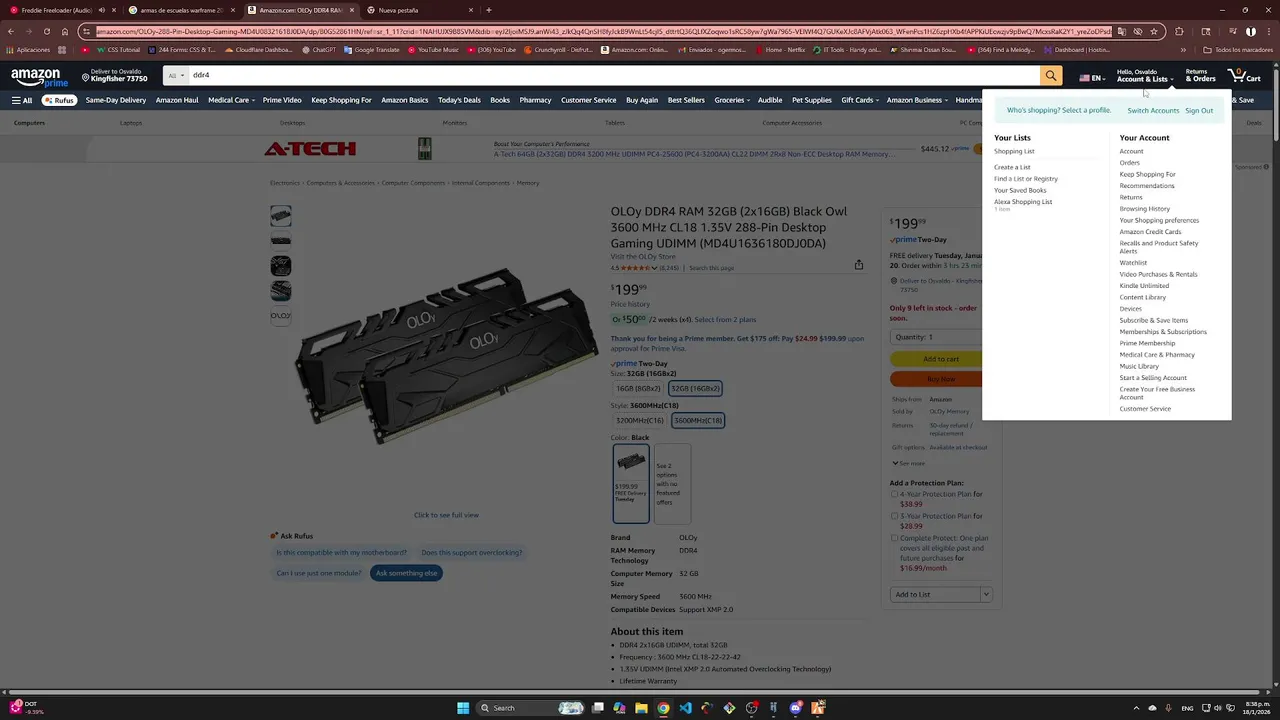Check the 5-Year Protection Plan box

894,516
